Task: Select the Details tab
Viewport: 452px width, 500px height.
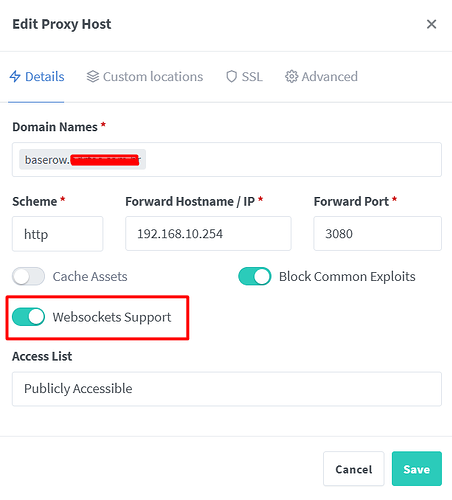Action: tap(37, 76)
